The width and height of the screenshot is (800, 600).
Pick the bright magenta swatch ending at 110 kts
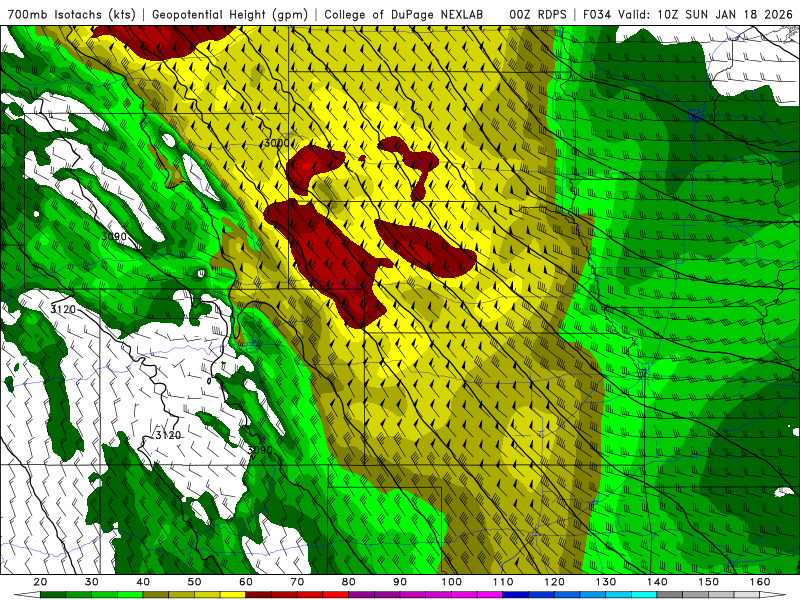tap(490, 595)
